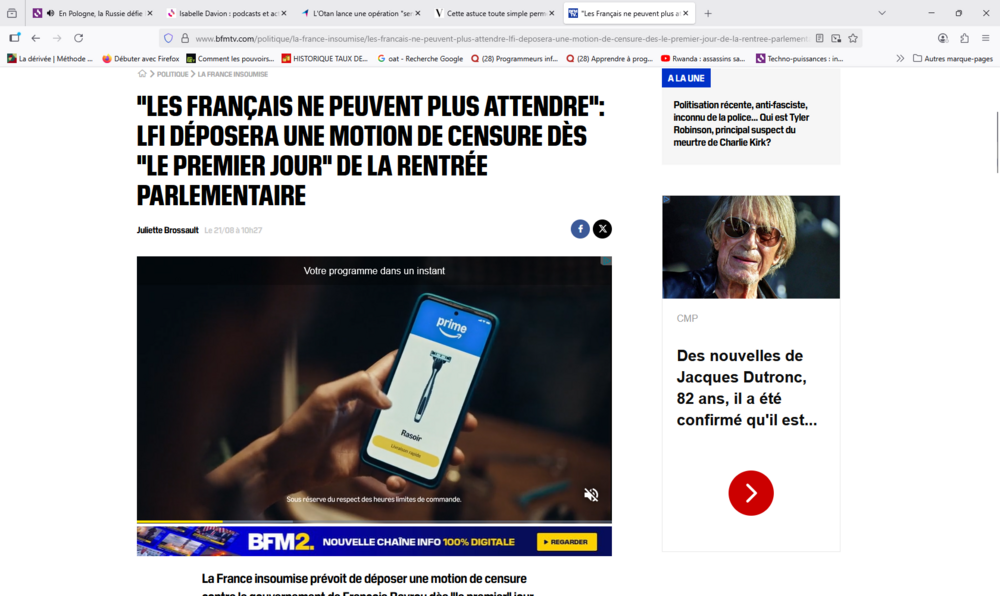Viewport: 1000px width, 596px height.
Task: Share the article on Facebook
Action: tap(580, 229)
